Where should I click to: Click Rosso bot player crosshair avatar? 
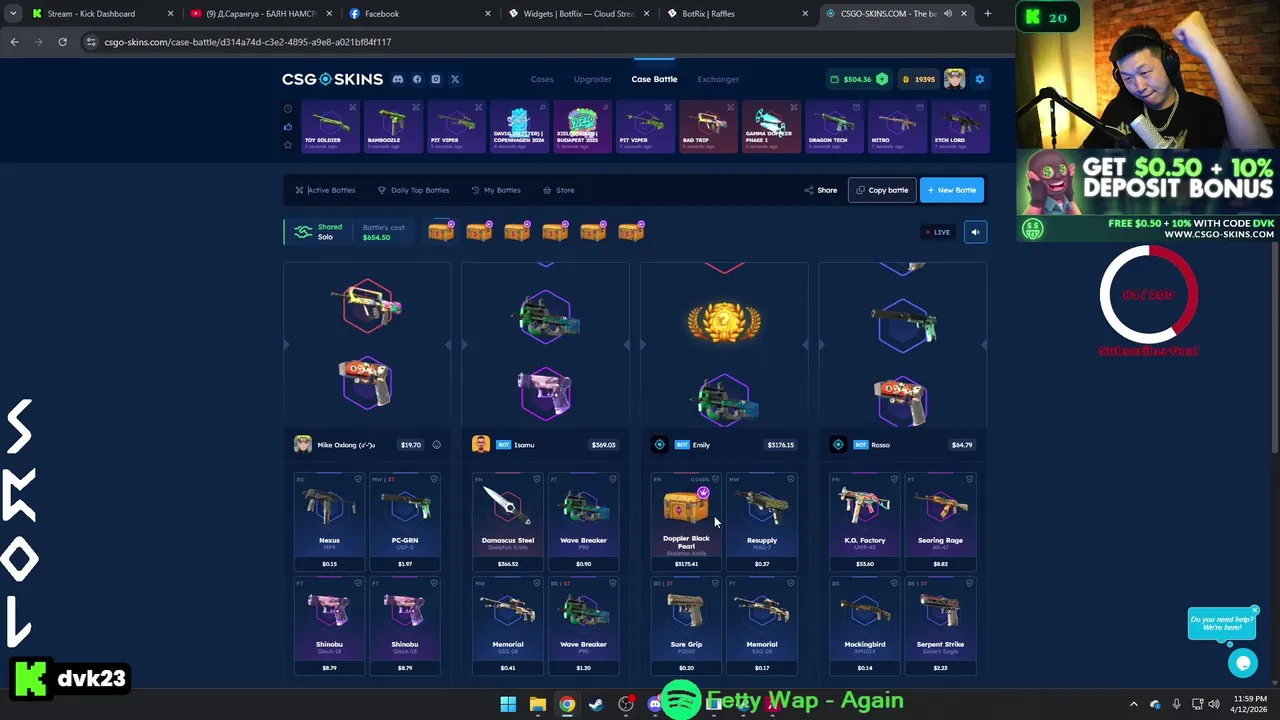pyautogui.click(x=838, y=445)
